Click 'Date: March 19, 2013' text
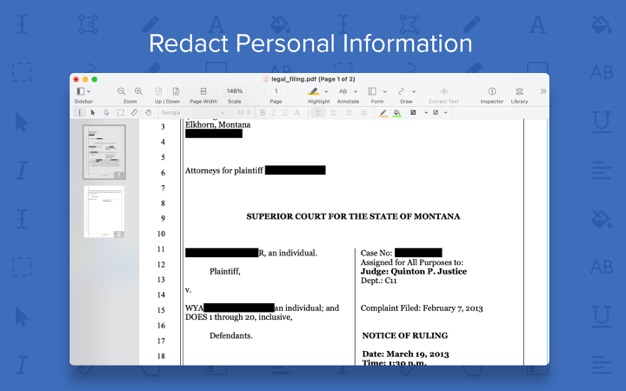The height and width of the screenshot is (391, 626). click(x=405, y=354)
